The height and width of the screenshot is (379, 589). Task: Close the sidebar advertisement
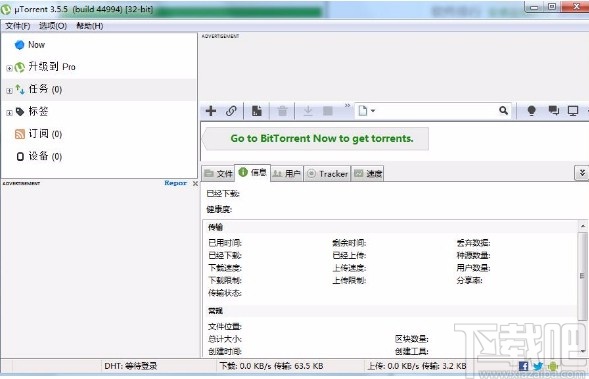(x=195, y=183)
